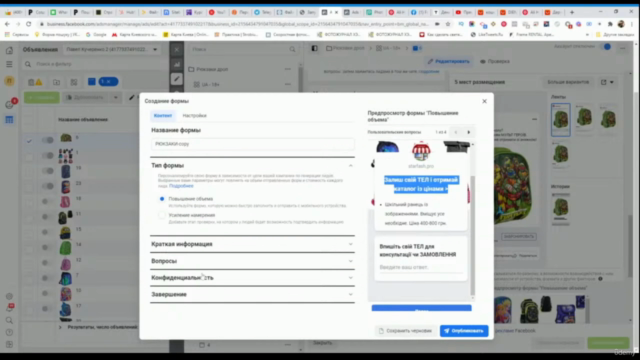Click the campaigns warning icon tab
This screenshot has width=640, height=360.
(x=35, y=82)
